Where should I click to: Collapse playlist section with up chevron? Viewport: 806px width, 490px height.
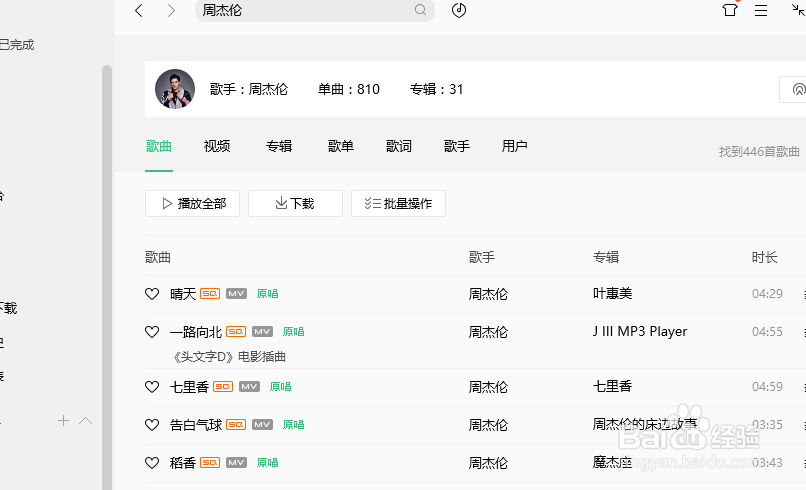(x=85, y=421)
